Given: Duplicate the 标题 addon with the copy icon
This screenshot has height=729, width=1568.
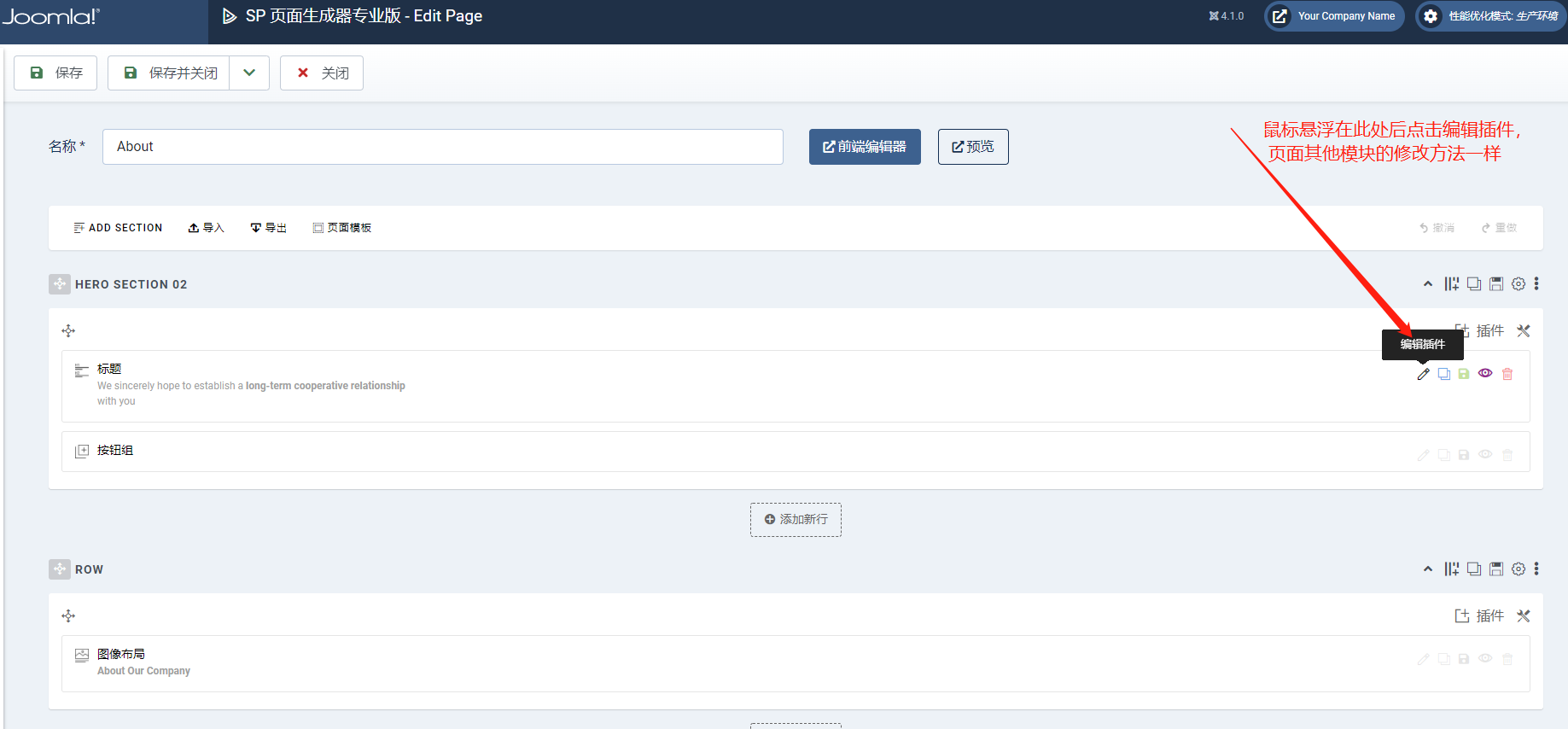Looking at the screenshot, I should point(1443,374).
